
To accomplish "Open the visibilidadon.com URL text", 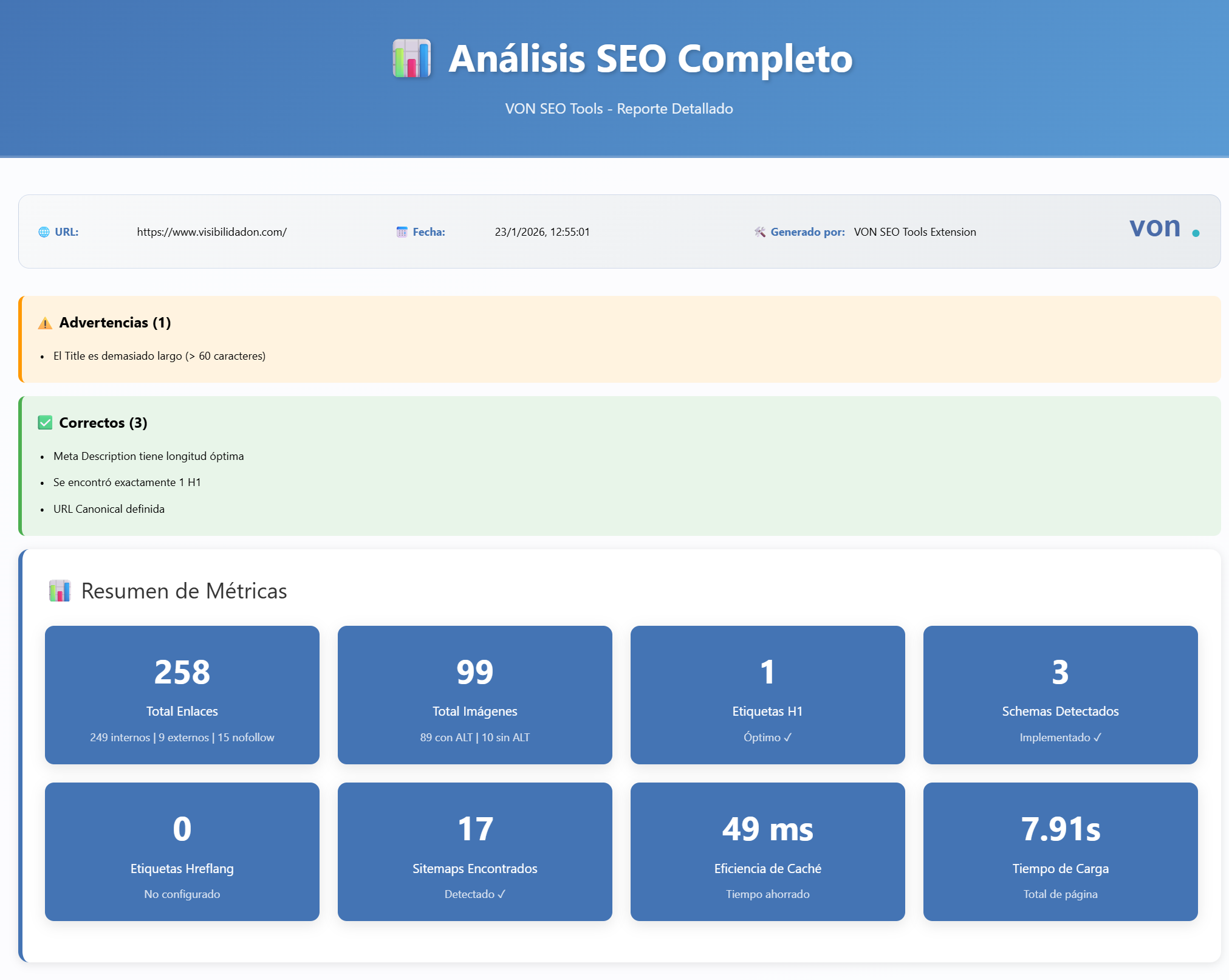I will point(211,232).
